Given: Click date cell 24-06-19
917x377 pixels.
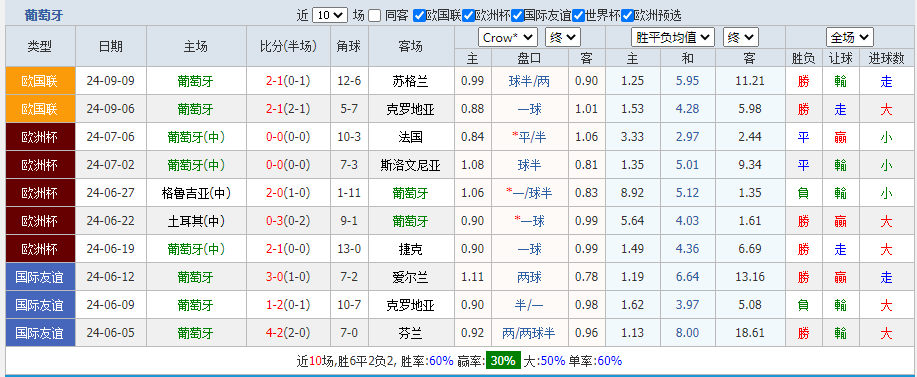Looking at the screenshot, I should pos(111,250).
